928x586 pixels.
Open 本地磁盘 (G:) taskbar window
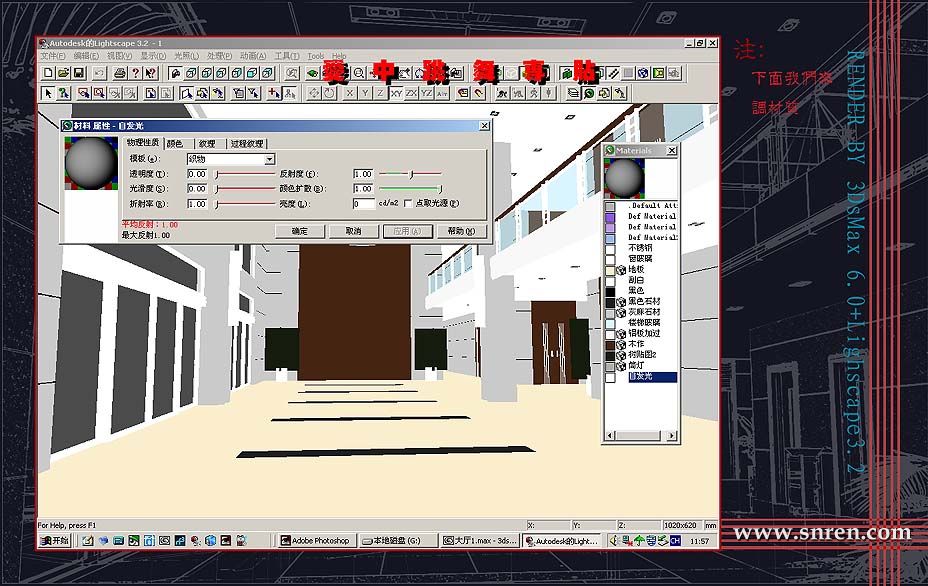(397, 540)
